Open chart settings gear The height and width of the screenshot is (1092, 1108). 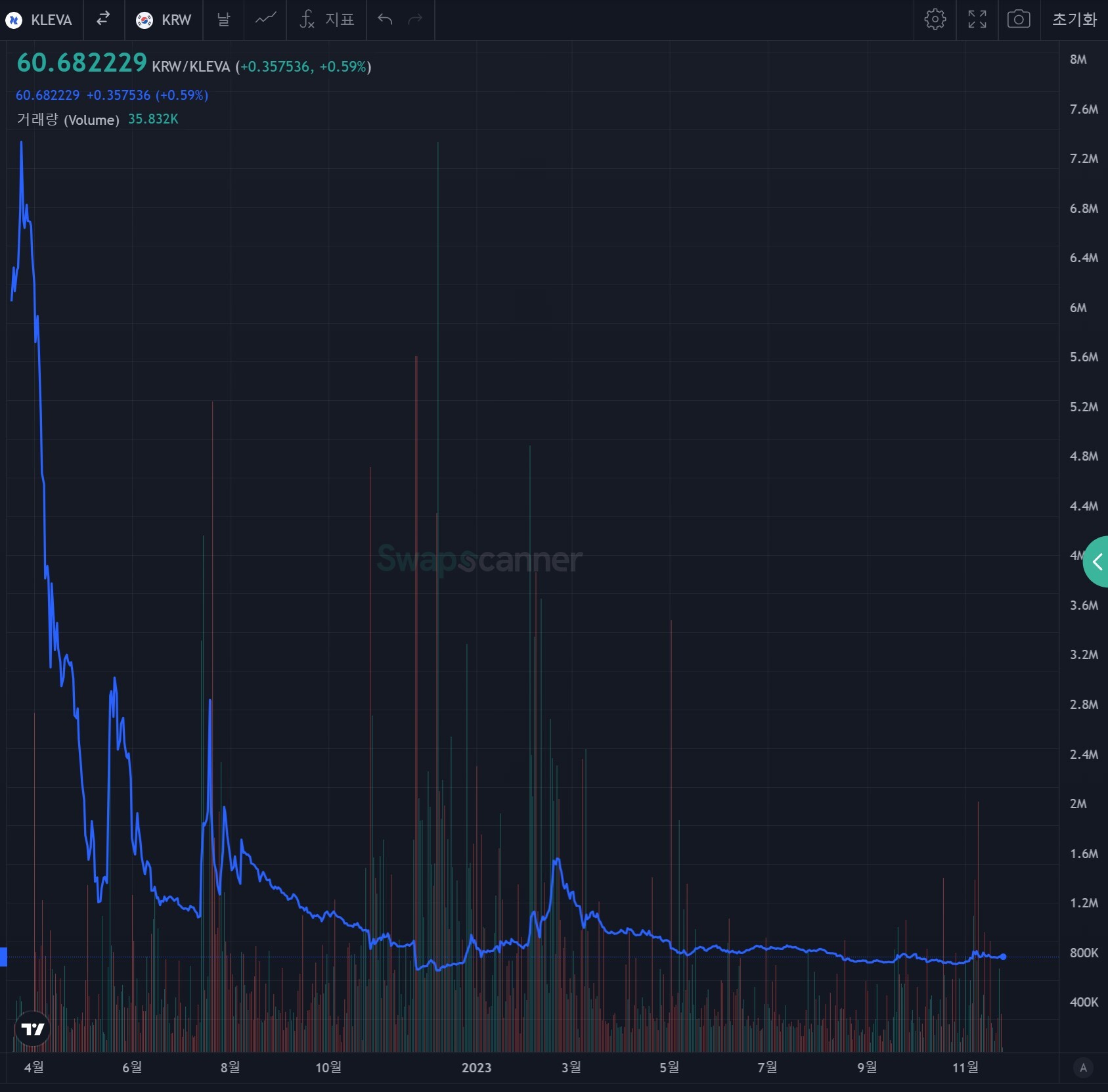click(x=935, y=20)
